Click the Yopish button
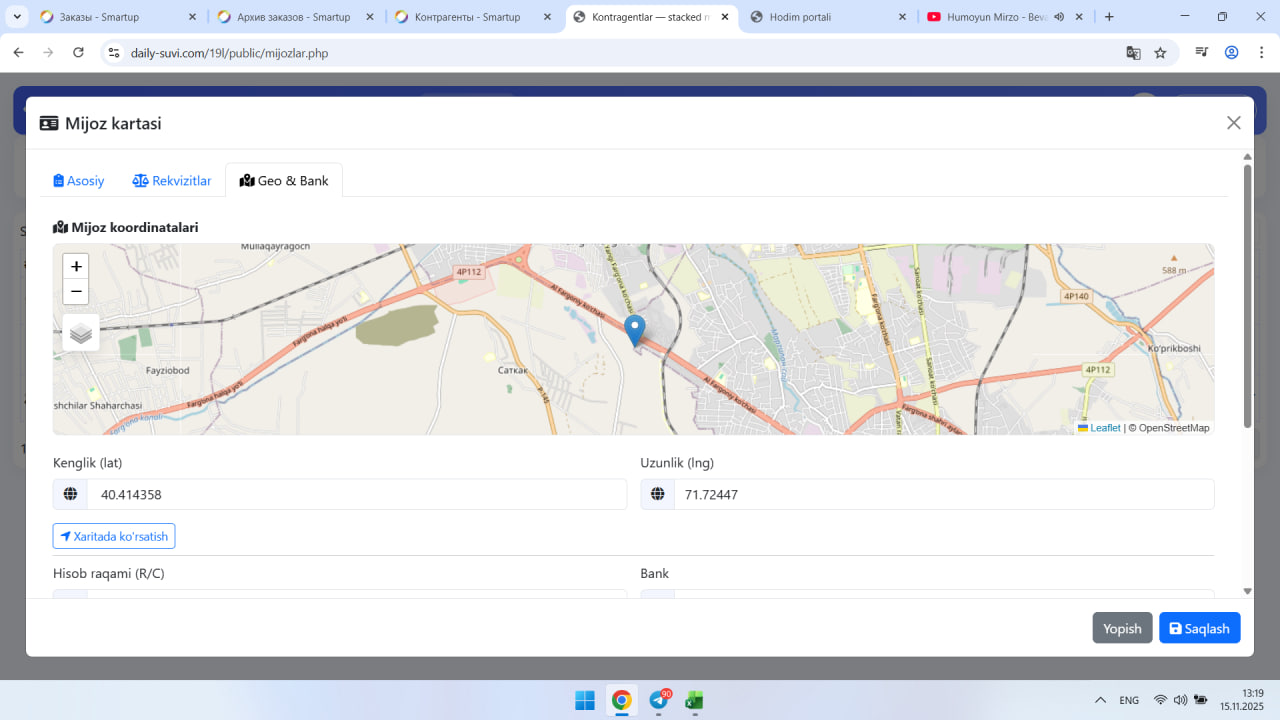Viewport: 1280px width, 720px height. pos(1122,628)
